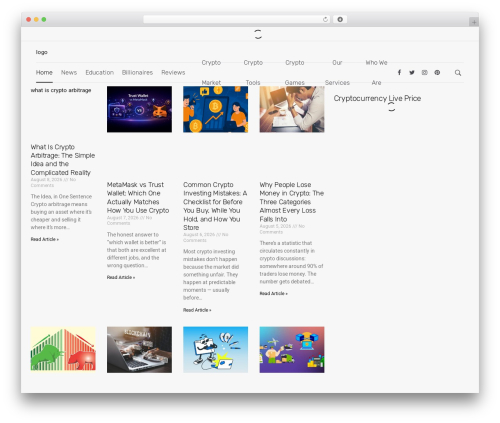The width and height of the screenshot is (500, 423).
Task: Open the Crypto Games menu
Action: [295, 72]
